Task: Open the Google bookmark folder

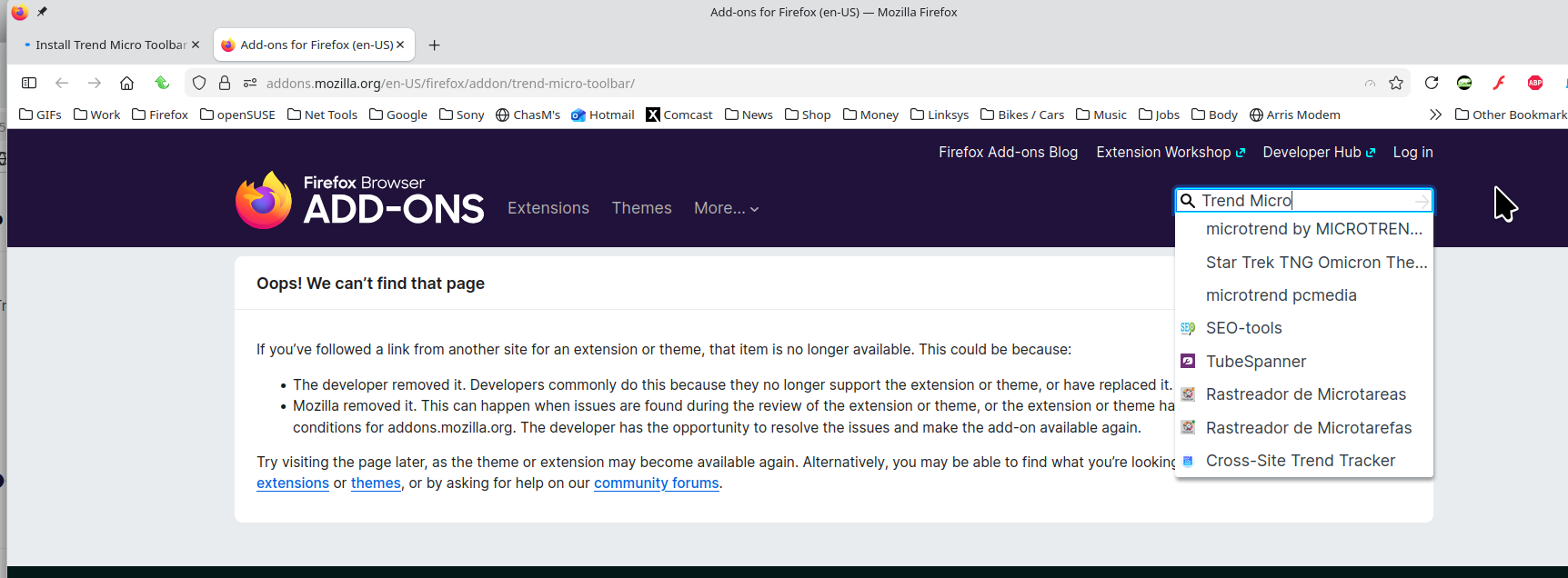Action: pos(398,115)
